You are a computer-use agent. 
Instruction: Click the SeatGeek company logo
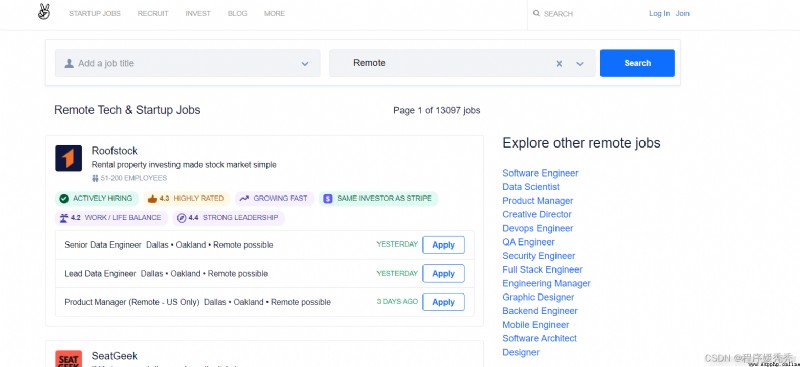pyautogui.click(x=68, y=358)
